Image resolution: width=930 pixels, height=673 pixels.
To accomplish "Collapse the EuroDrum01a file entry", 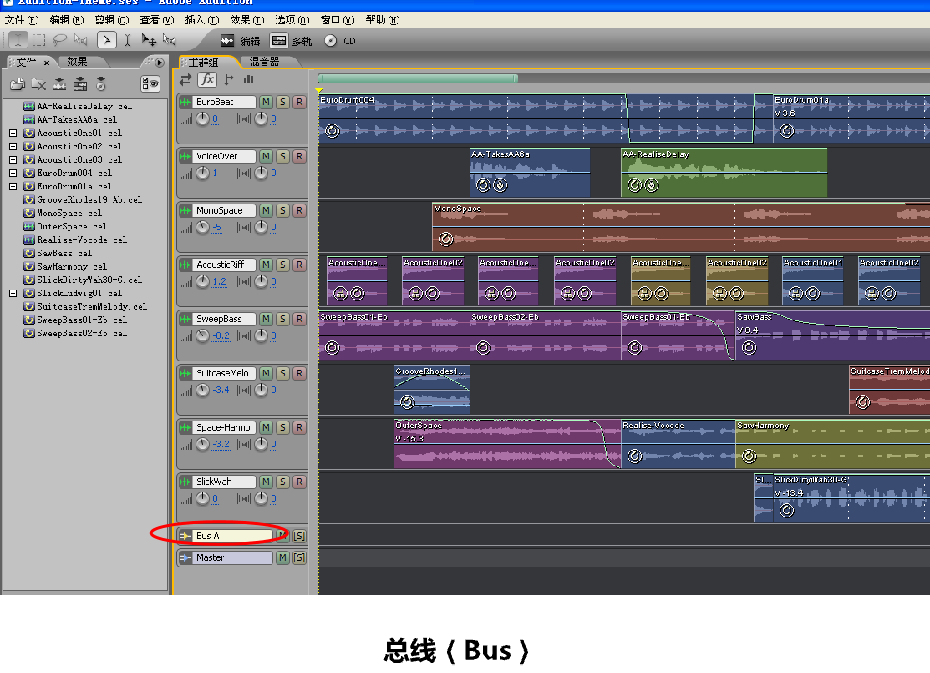I will click(x=13, y=187).
